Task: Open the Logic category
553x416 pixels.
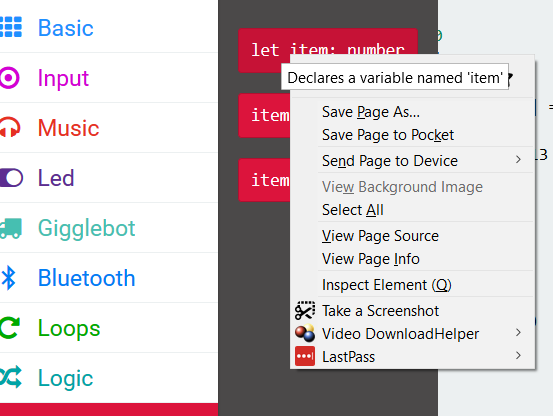Action: pos(109,378)
